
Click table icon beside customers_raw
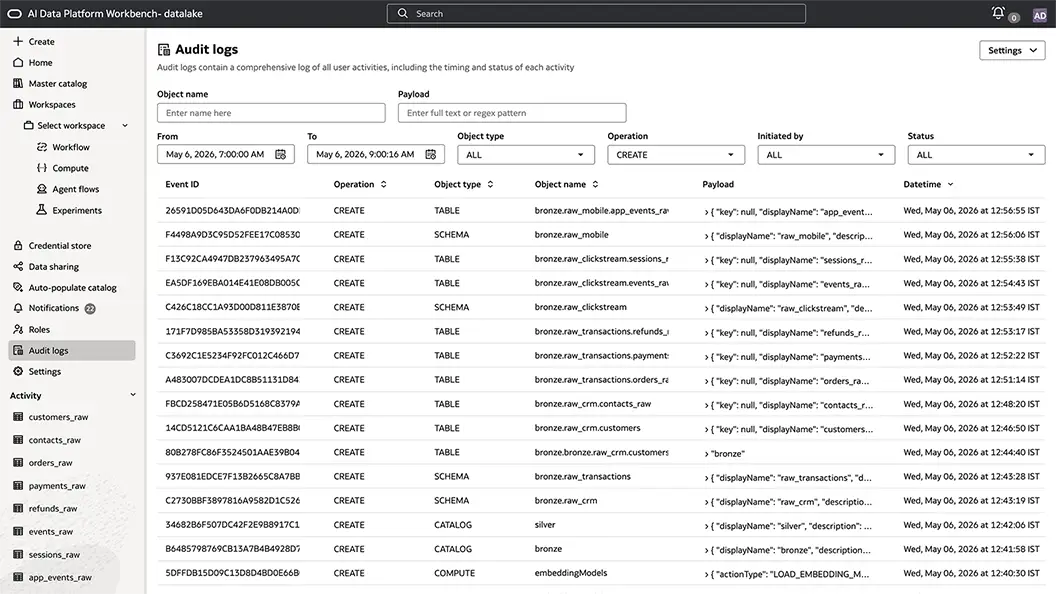[x=18, y=417]
